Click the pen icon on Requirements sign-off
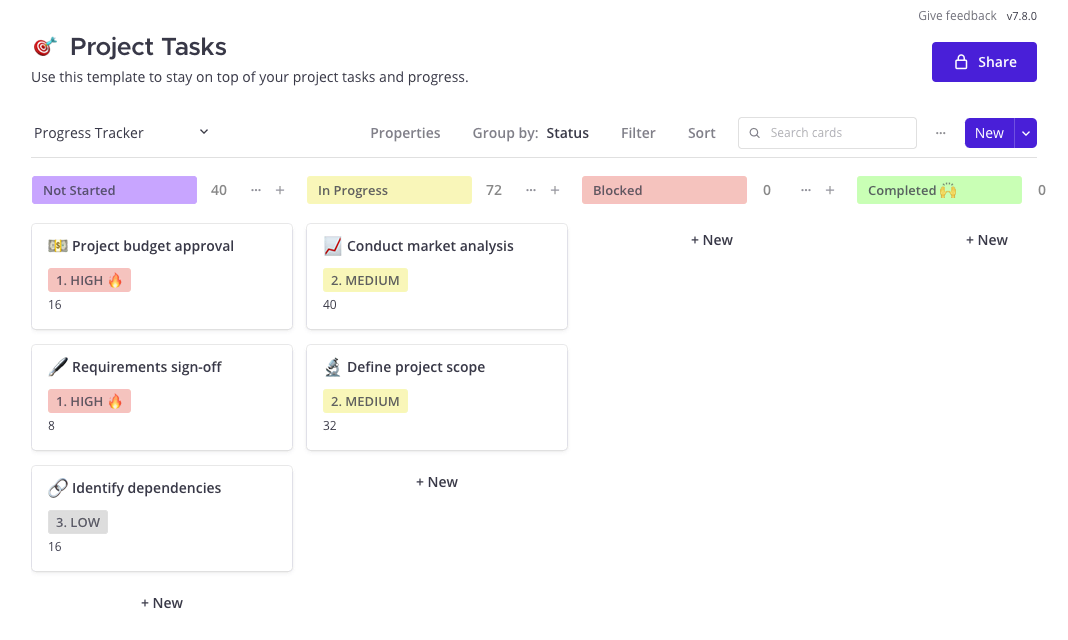This screenshot has width=1068, height=640. [x=58, y=367]
